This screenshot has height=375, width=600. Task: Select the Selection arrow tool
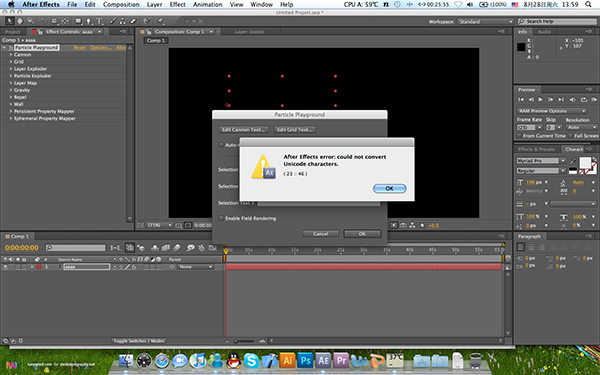coord(10,21)
